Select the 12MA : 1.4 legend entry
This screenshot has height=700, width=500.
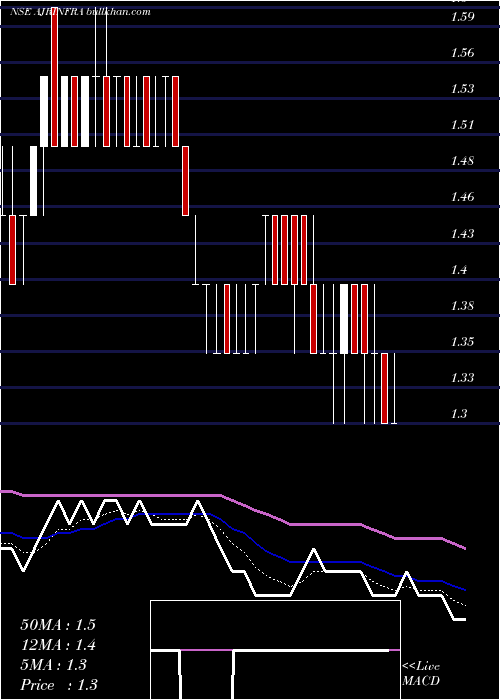pos(58,645)
